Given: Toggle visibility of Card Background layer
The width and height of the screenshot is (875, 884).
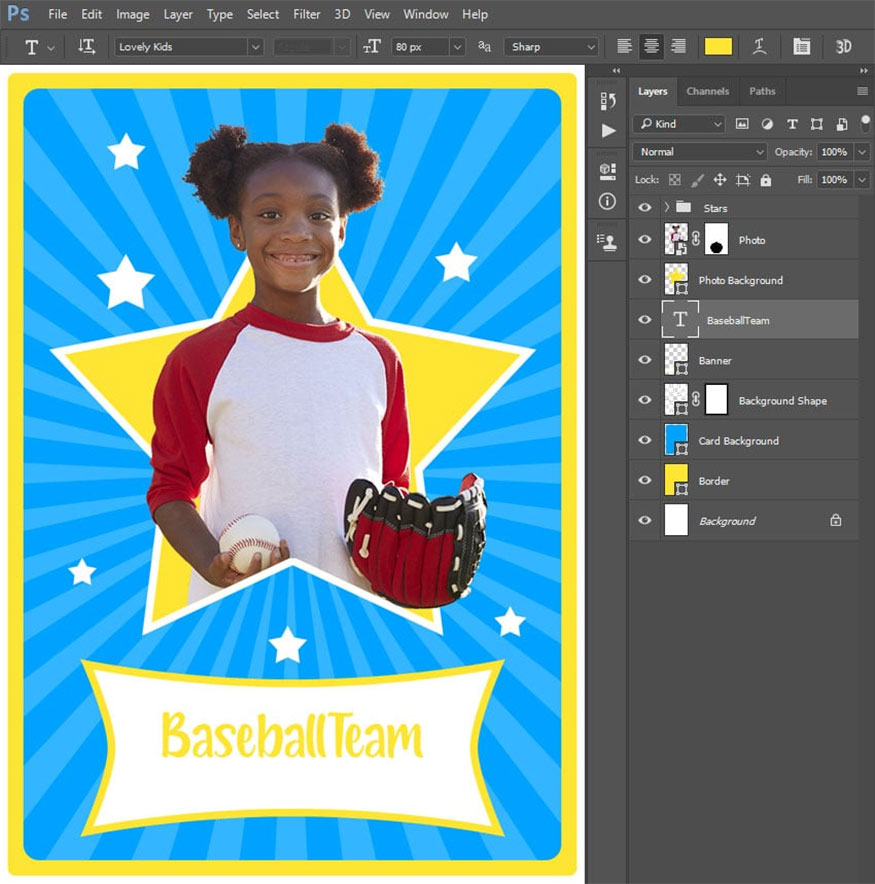Looking at the screenshot, I should point(645,441).
